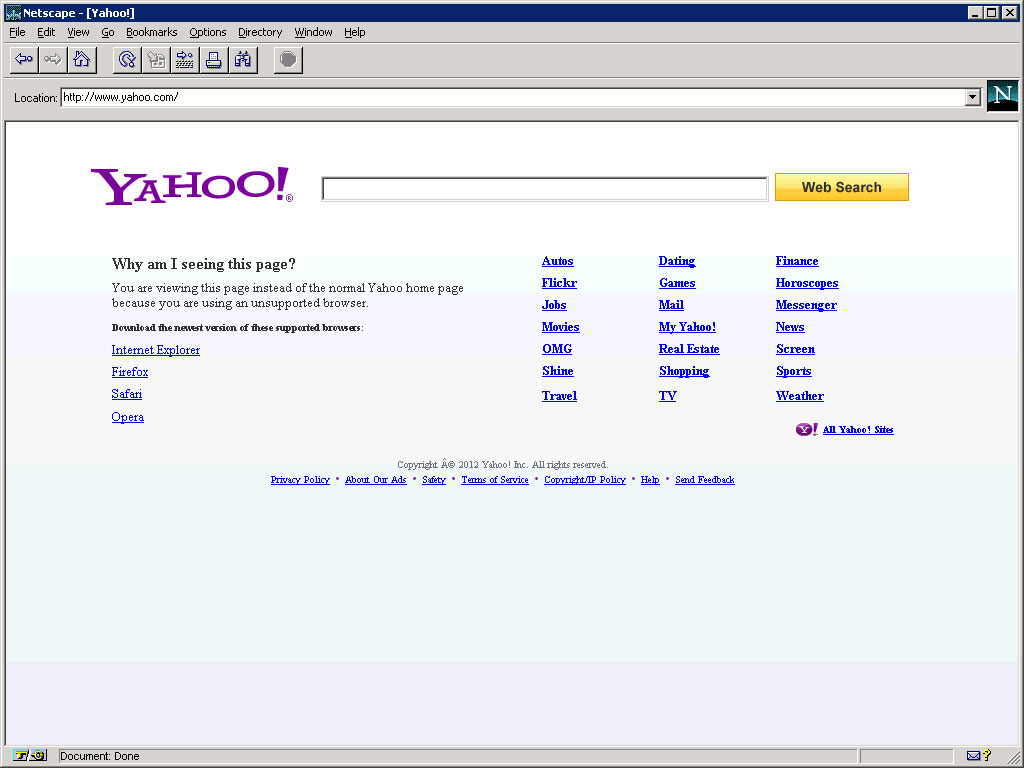Open the Directory menu
Screen dimensions: 1024x768
click(x=260, y=32)
